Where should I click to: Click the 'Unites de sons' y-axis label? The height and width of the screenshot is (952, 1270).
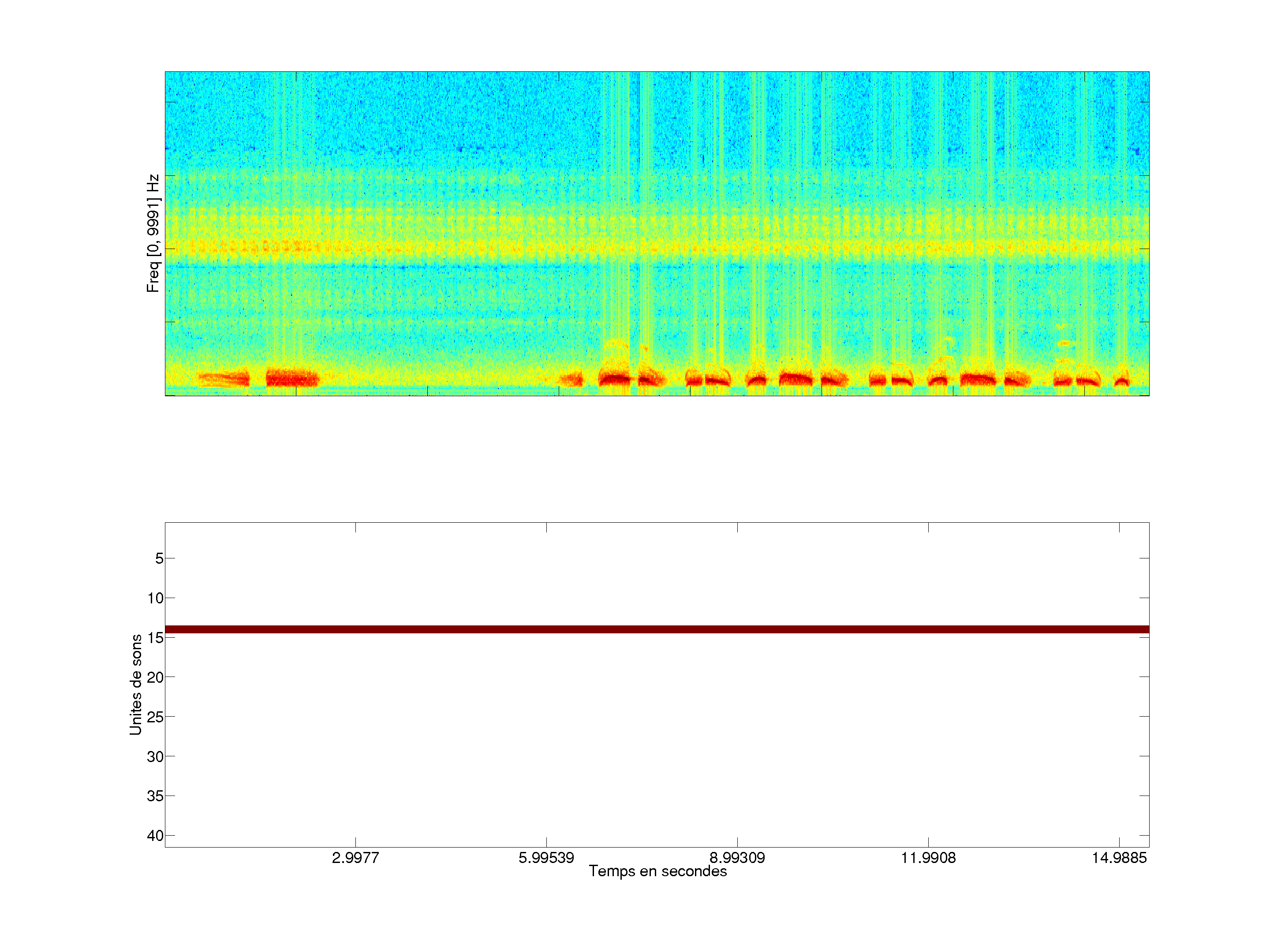(x=136, y=684)
